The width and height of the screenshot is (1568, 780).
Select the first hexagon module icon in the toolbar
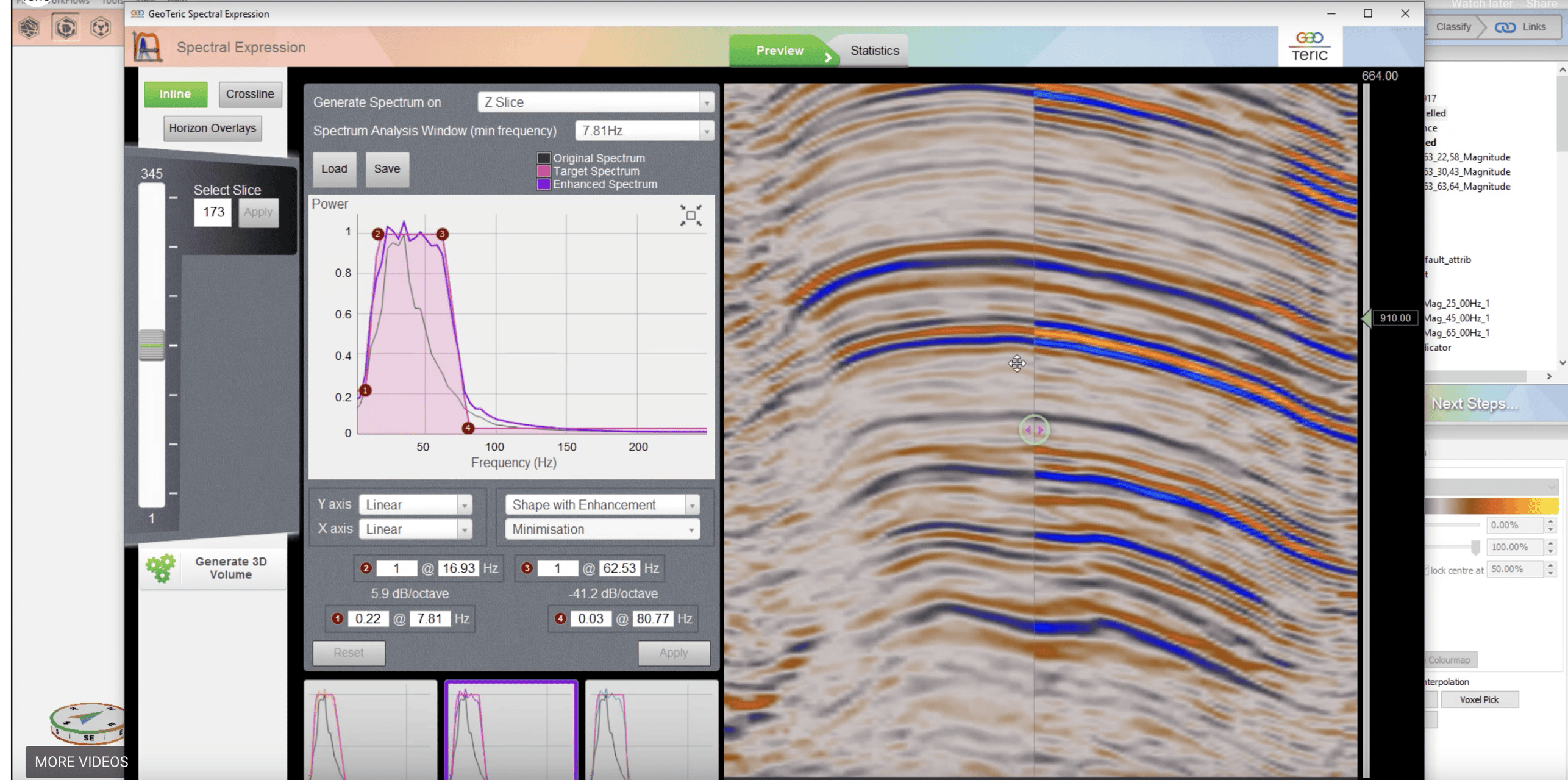point(28,27)
